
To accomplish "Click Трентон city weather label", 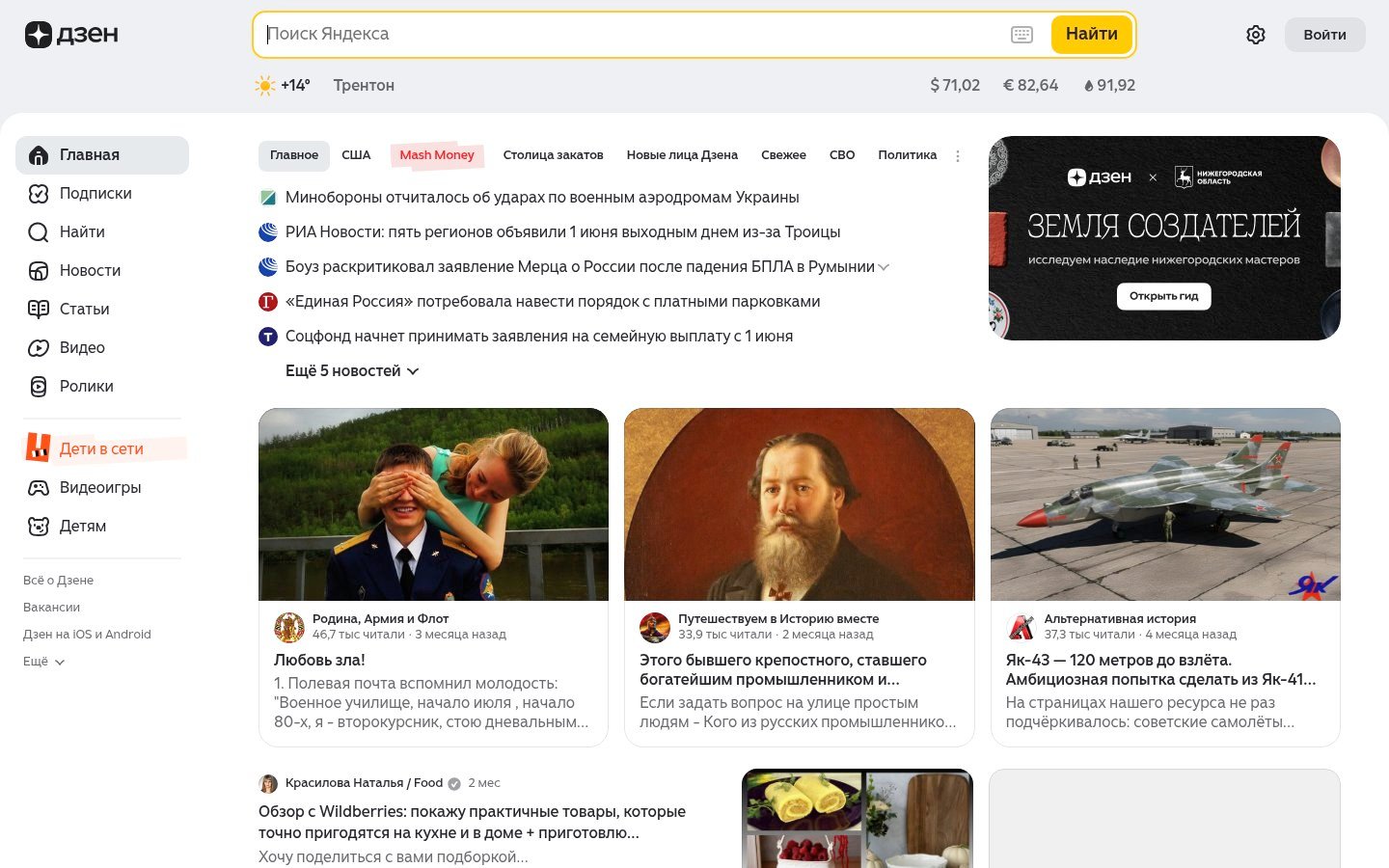I will point(364,86).
